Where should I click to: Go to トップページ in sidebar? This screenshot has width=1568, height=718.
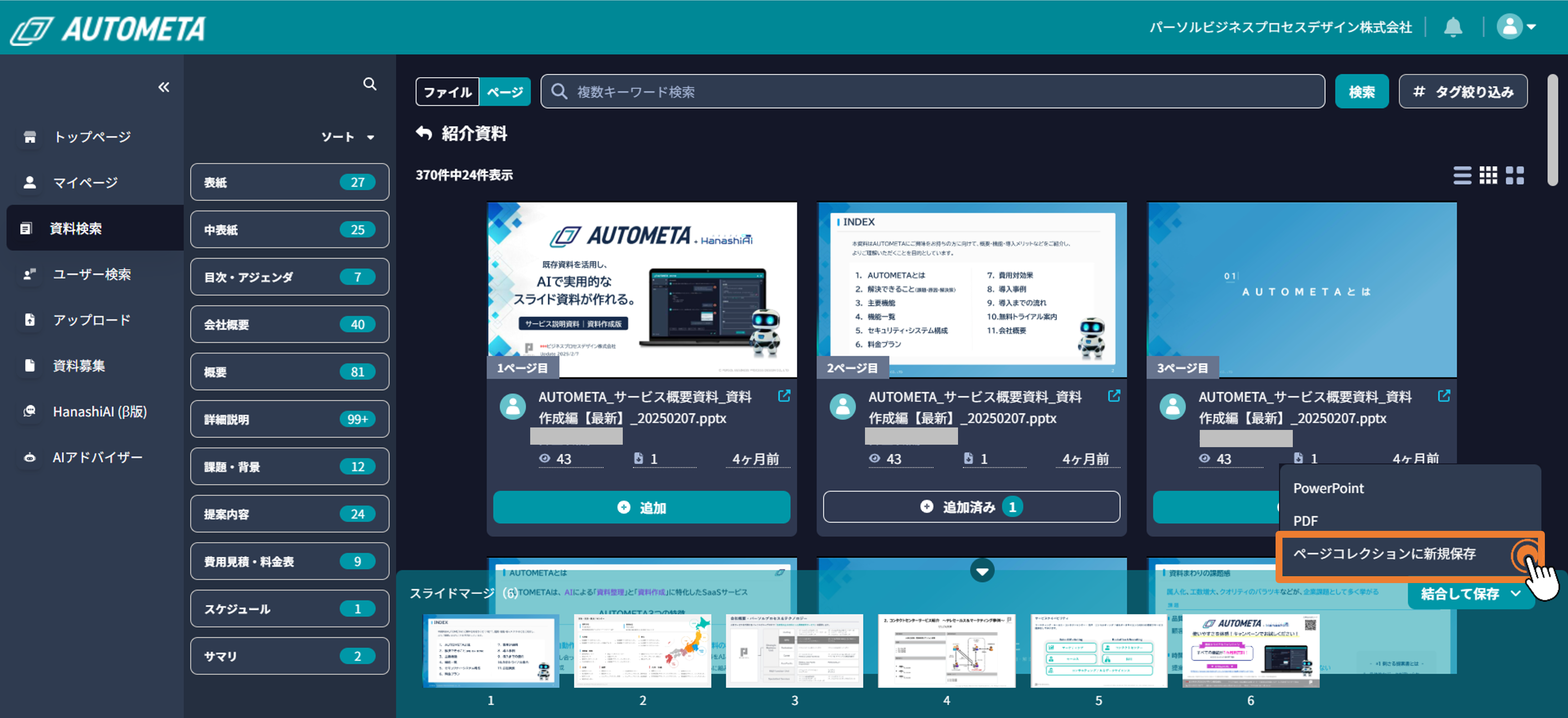click(x=93, y=137)
